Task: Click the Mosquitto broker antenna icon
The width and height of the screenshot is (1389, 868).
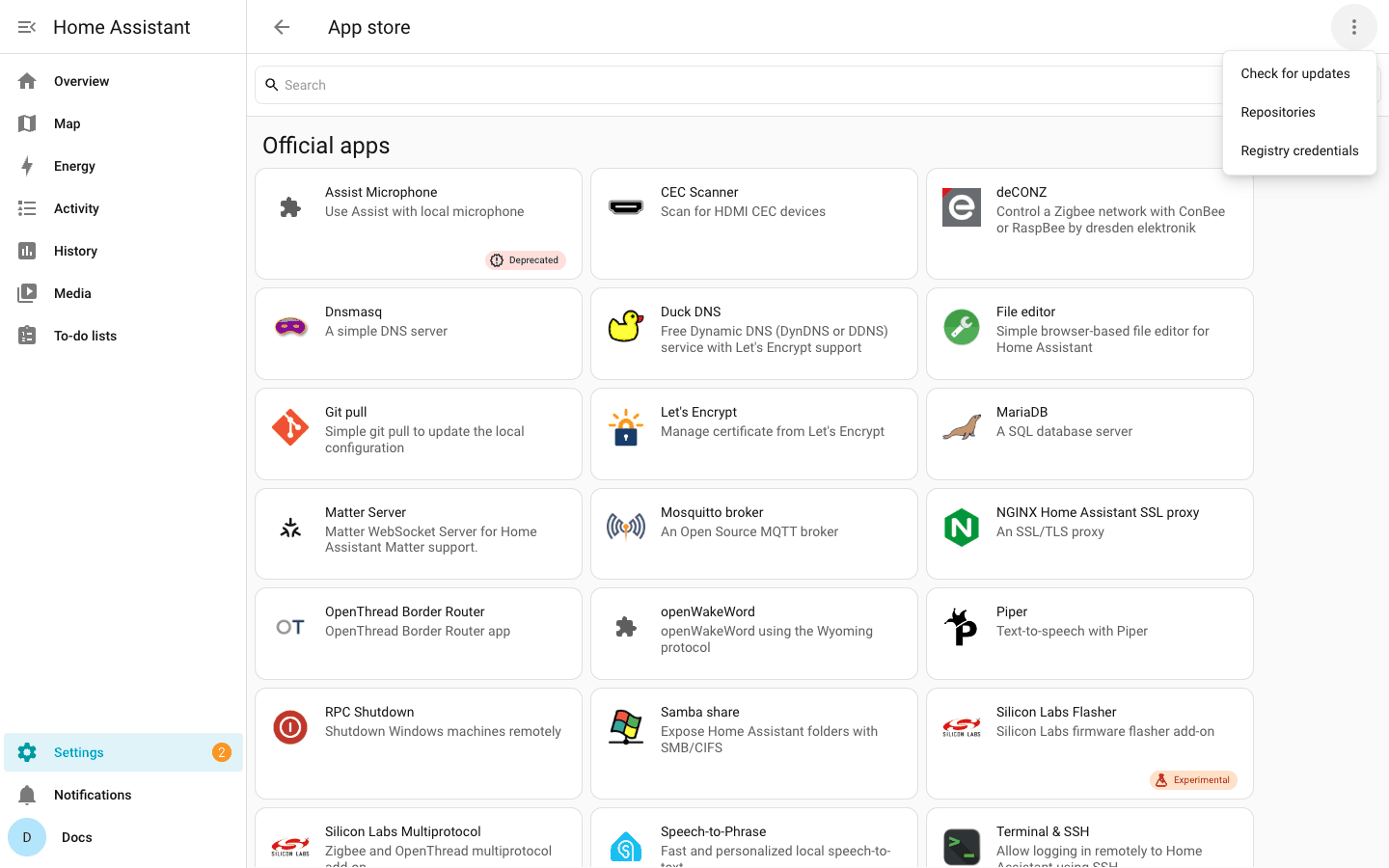Action: tap(626, 528)
